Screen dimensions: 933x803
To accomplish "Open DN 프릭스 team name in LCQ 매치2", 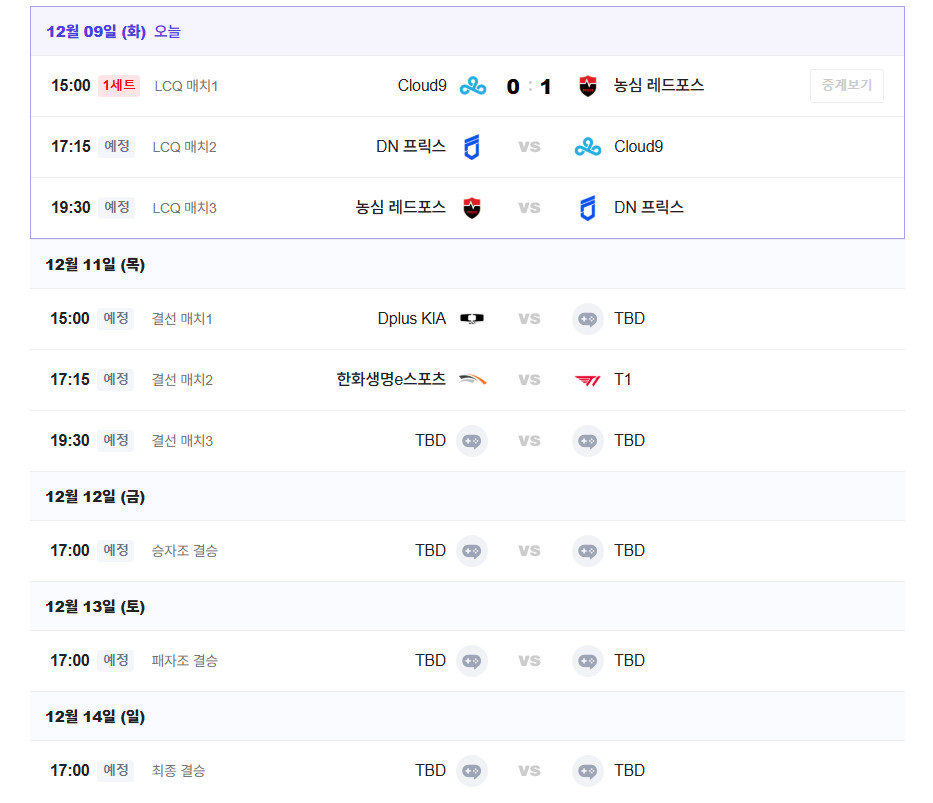I will 411,146.
